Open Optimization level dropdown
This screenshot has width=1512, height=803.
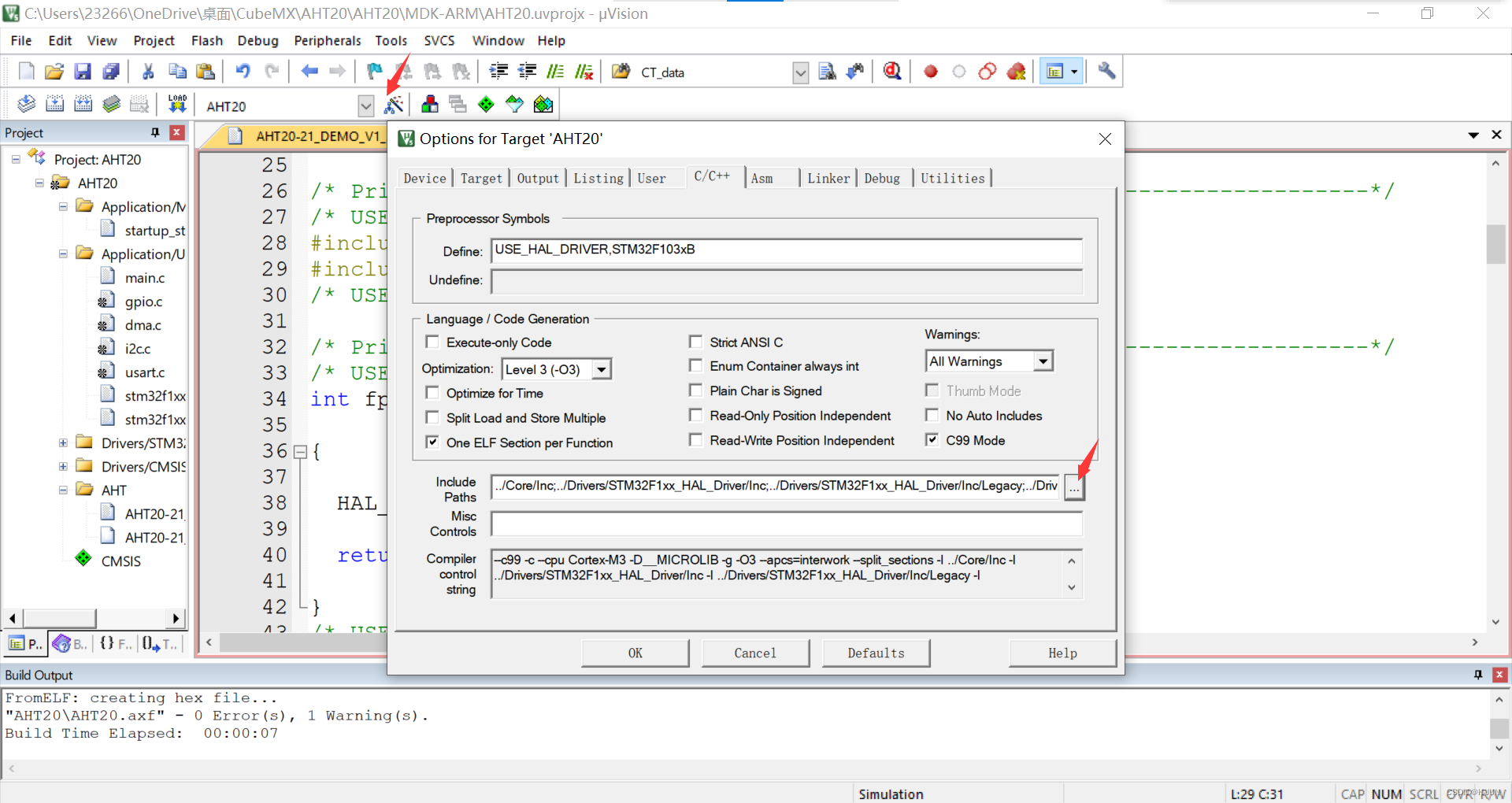coord(602,369)
